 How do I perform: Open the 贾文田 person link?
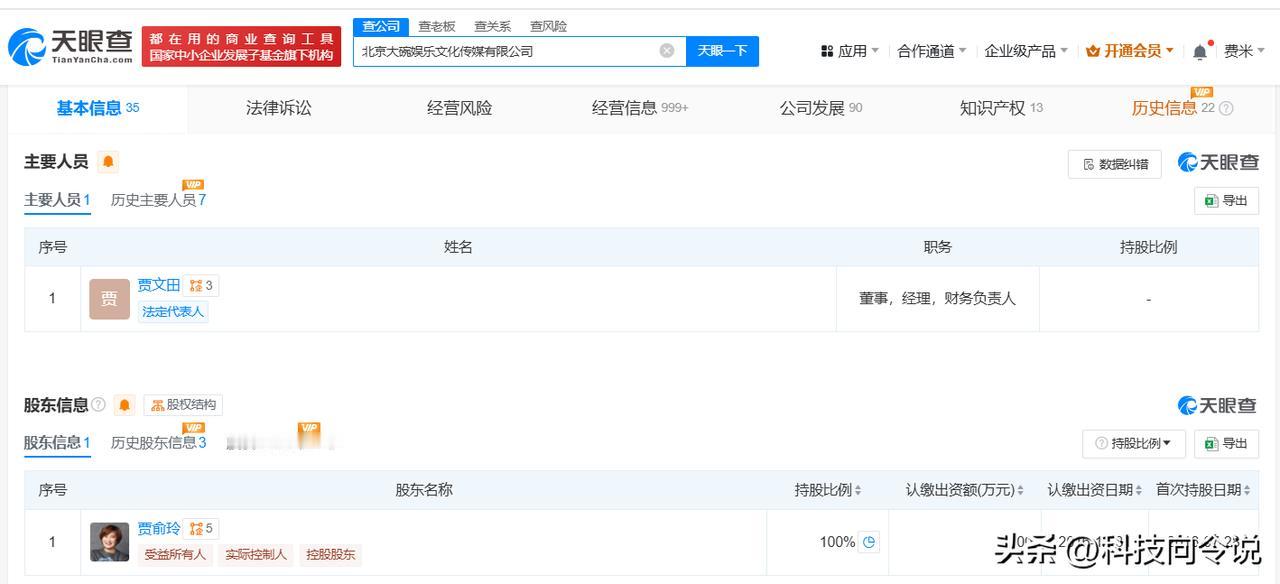pyautogui.click(x=158, y=285)
